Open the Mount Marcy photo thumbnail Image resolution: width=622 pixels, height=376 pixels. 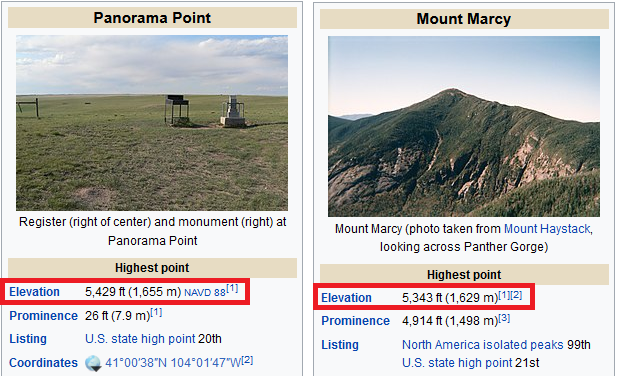(464, 127)
